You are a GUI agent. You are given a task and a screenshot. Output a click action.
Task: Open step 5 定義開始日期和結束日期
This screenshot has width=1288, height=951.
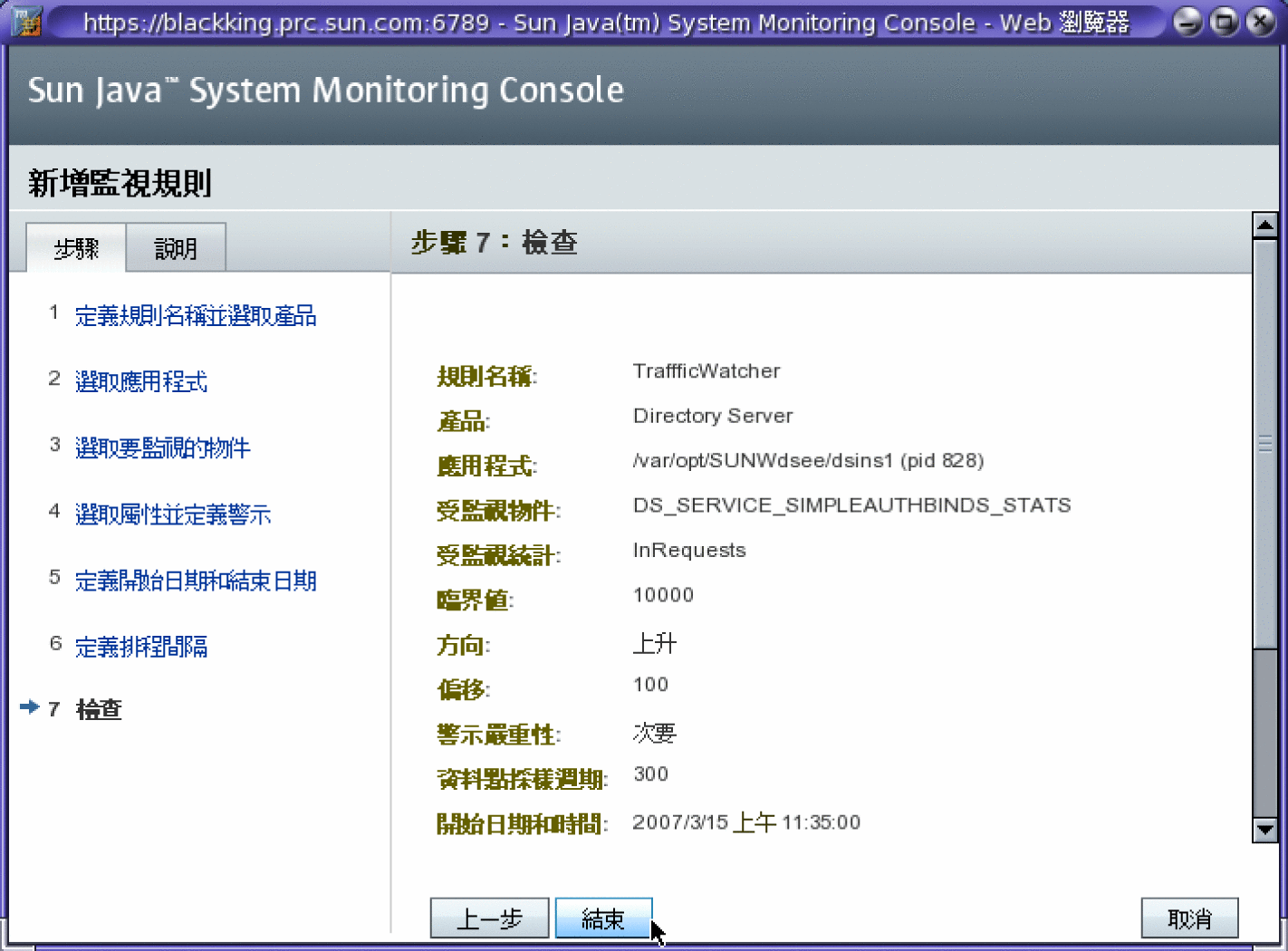(196, 581)
